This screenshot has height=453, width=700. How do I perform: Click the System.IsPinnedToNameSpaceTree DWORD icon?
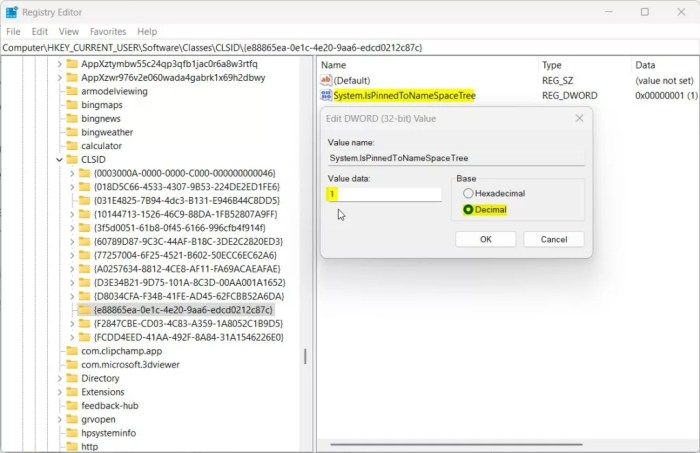point(326,95)
